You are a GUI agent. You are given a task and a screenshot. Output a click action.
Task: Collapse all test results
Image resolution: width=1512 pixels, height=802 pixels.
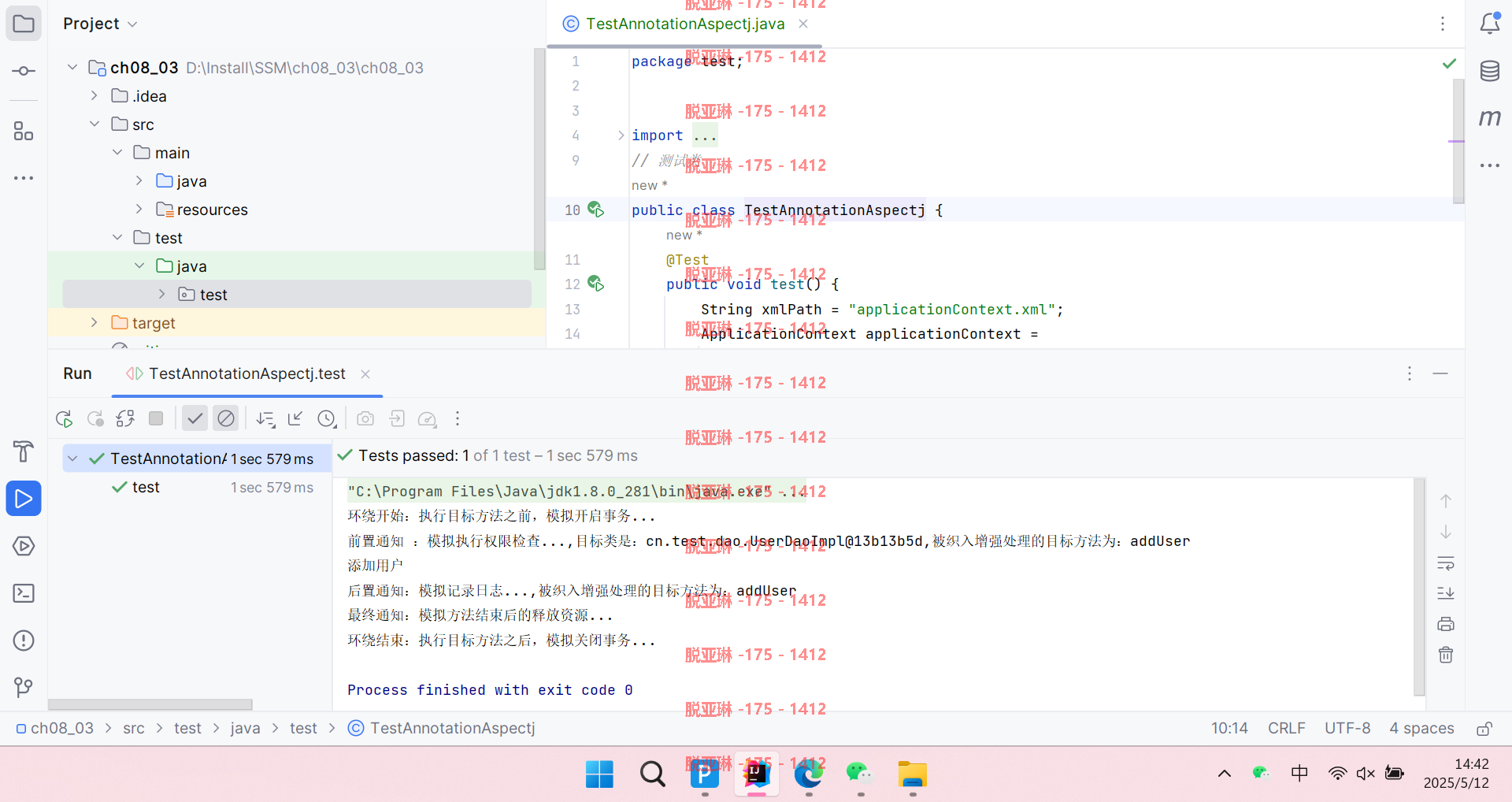pyautogui.click(x=295, y=419)
